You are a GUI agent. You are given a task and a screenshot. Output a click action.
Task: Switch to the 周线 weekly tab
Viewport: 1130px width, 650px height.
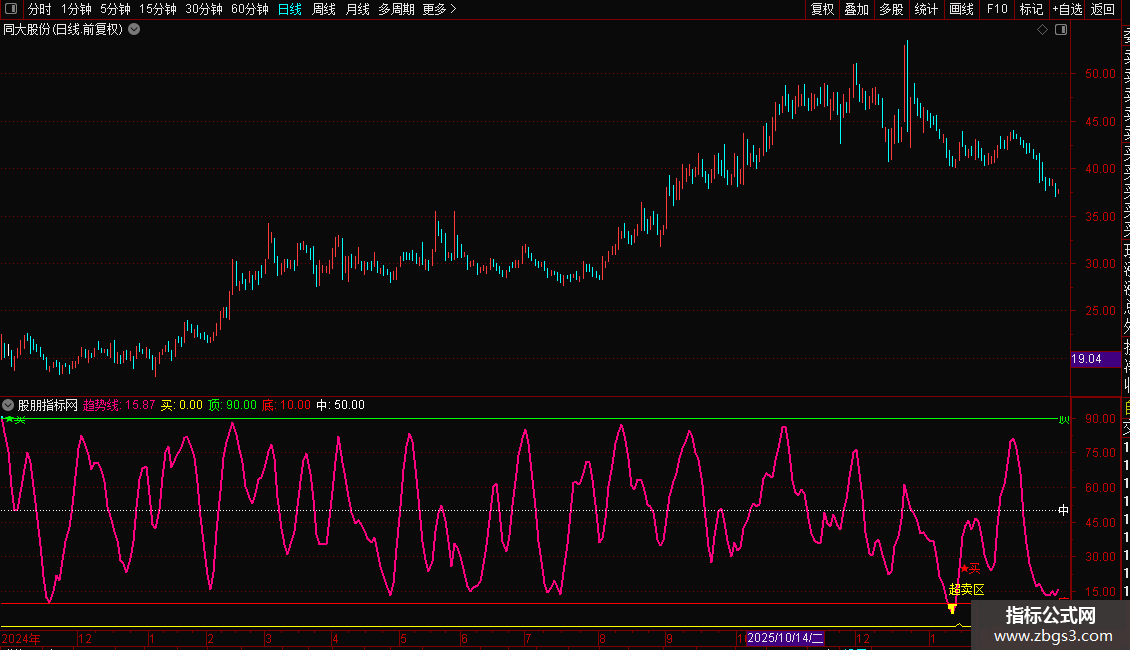click(x=324, y=9)
